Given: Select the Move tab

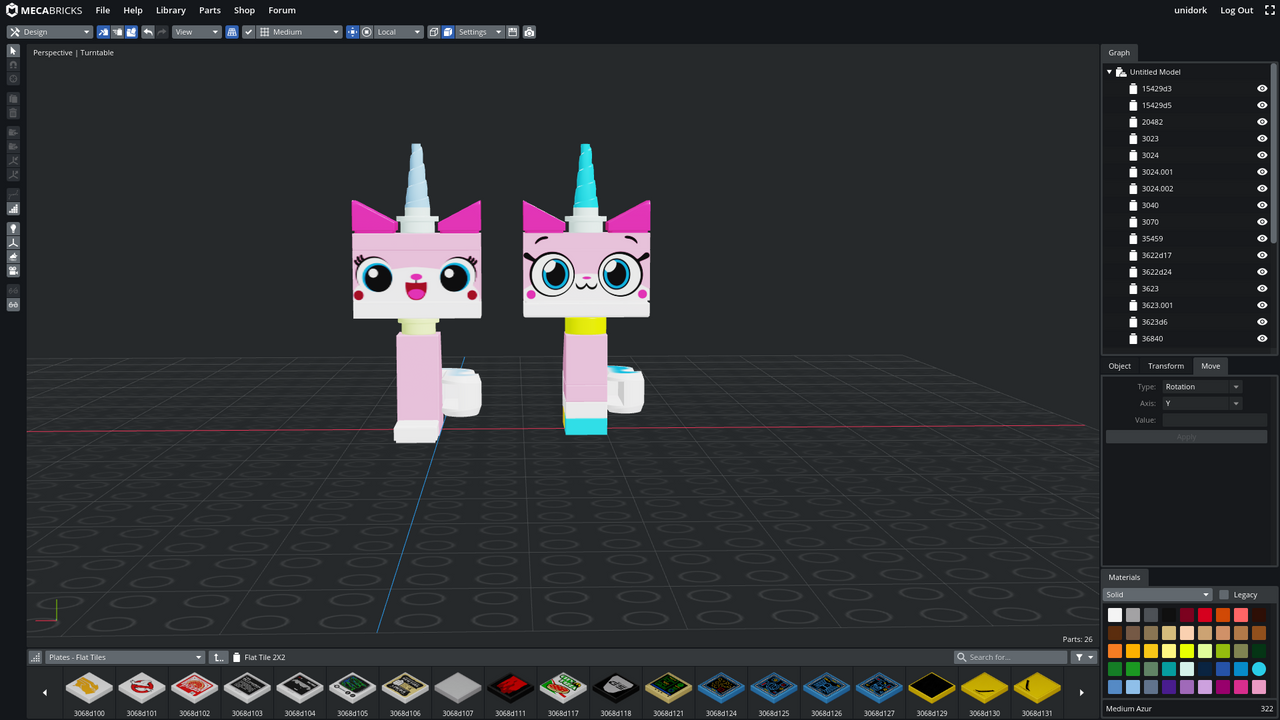Looking at the screenshot, I should [1210, 366].
